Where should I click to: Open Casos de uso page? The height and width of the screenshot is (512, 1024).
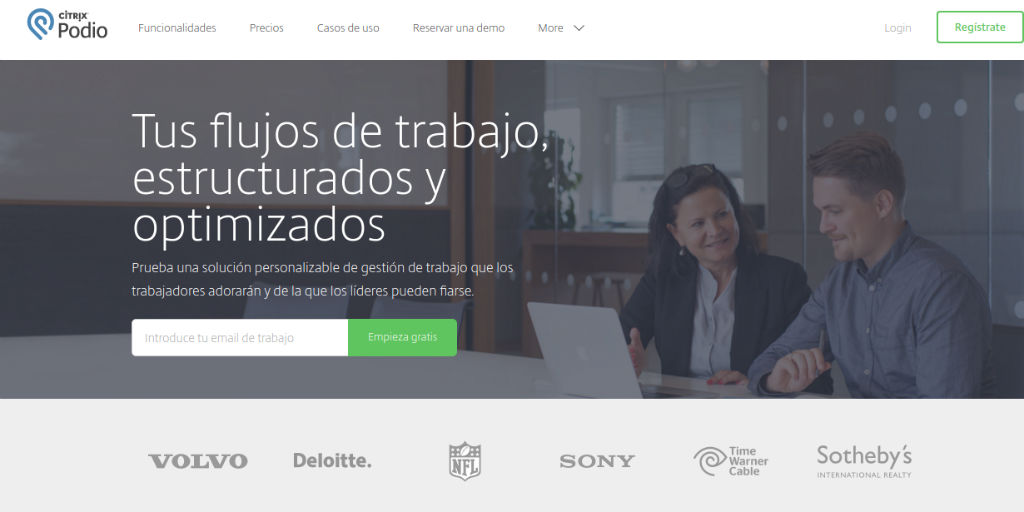348,28
